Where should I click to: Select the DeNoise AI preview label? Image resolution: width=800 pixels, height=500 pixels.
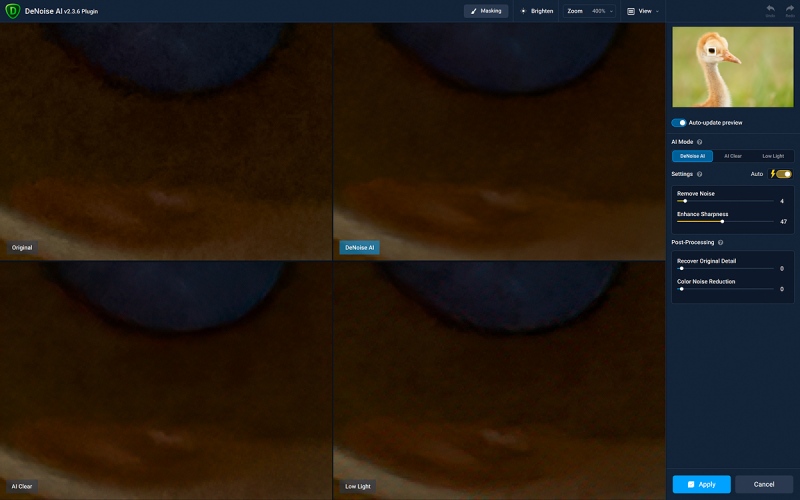[x=359, y=247]
